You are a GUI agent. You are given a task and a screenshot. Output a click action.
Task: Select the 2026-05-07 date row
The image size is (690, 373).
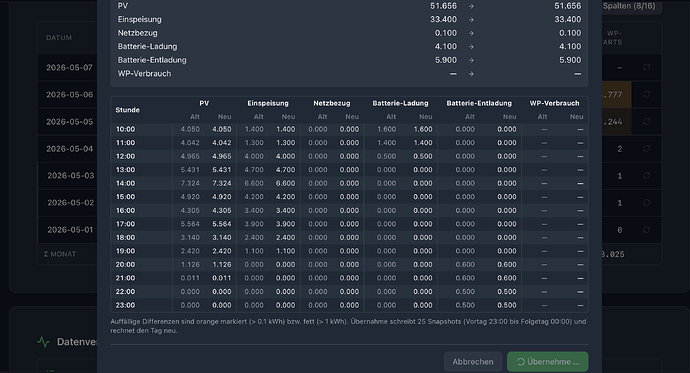[x=69, y=67]
